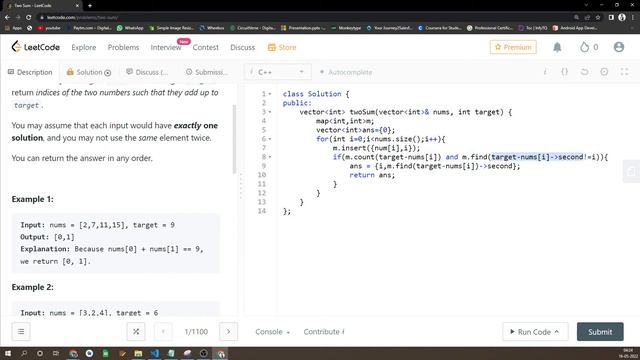Click the curly braces format icon
This screenshot has width=640, height=360.
(564, 72)
